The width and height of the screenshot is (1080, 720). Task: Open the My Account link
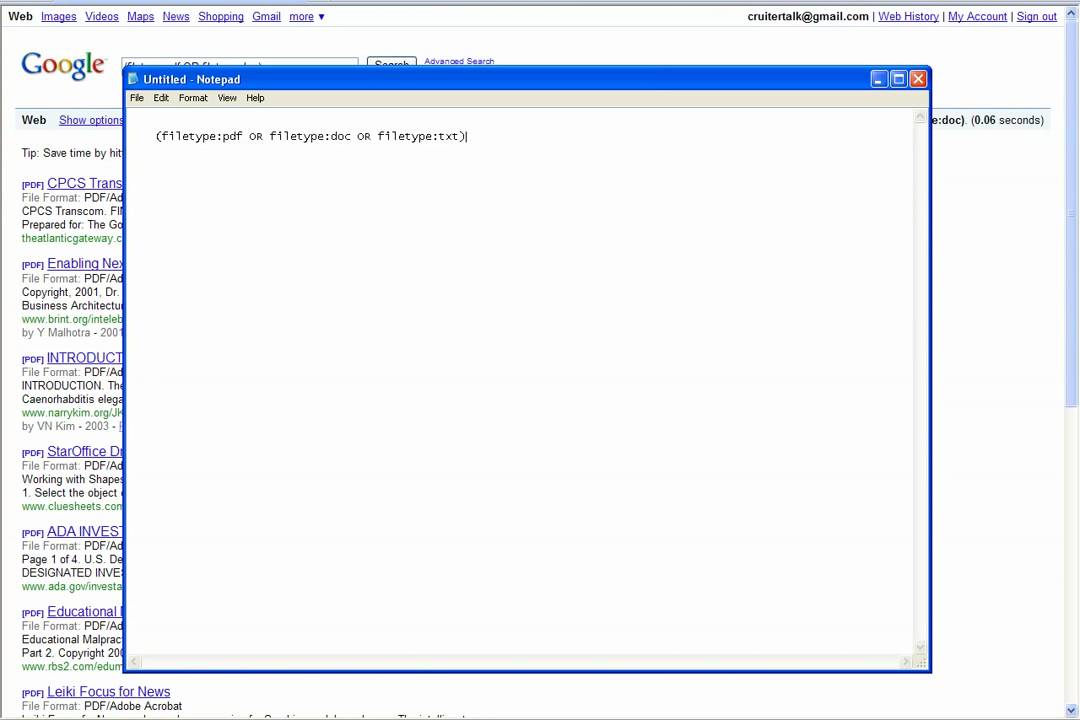977,17
